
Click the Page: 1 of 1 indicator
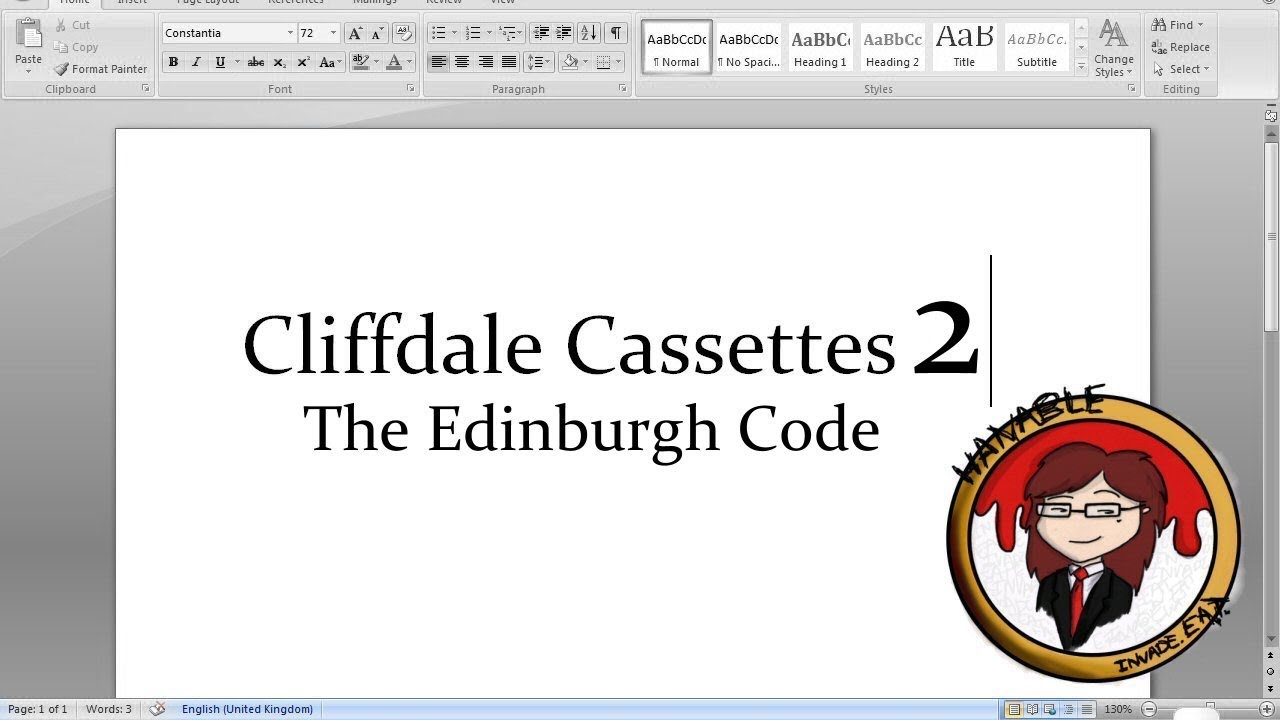38,709
